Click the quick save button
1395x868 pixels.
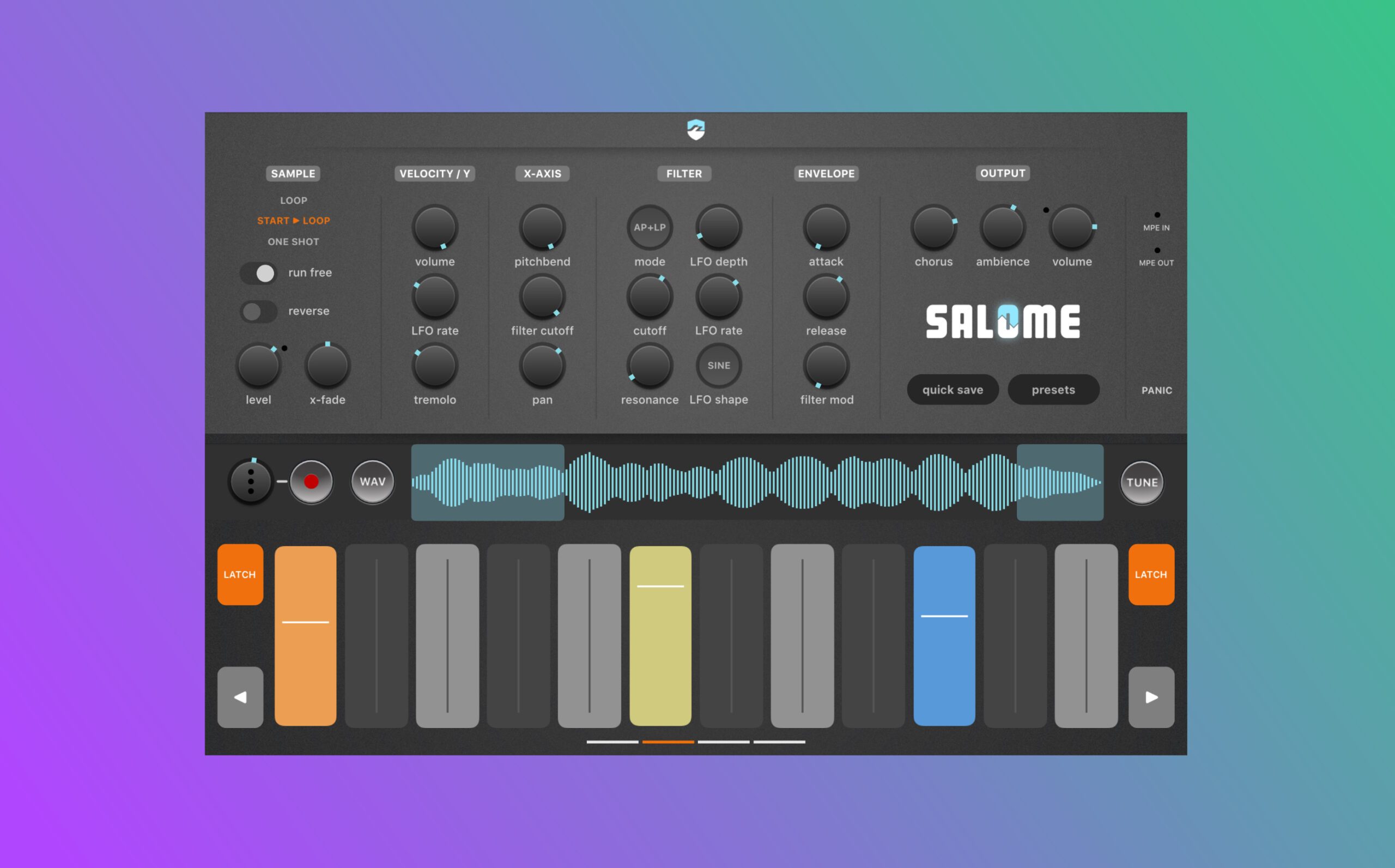[953, 390]
